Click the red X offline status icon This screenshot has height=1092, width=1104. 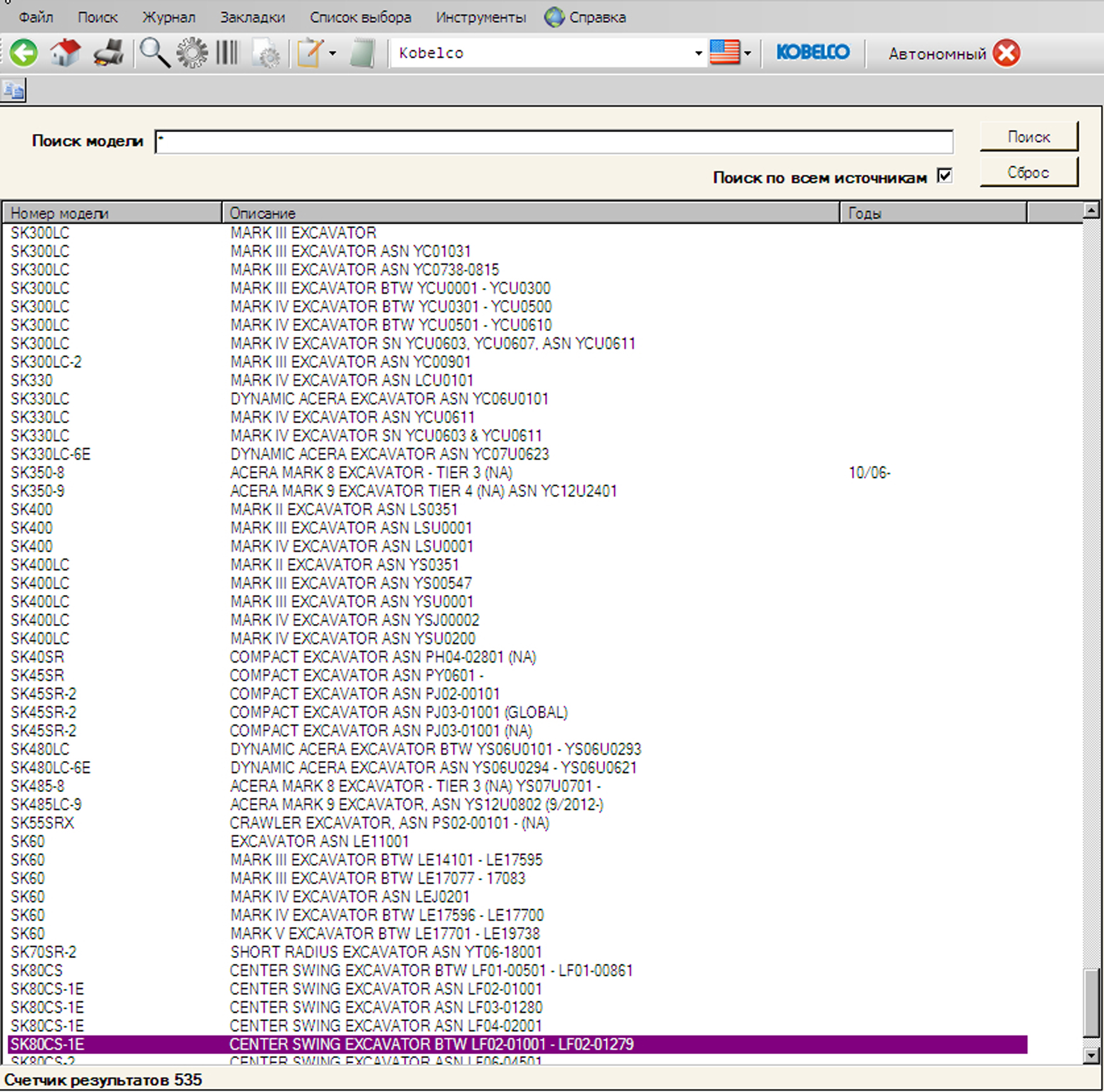(x=1006, y=52)
